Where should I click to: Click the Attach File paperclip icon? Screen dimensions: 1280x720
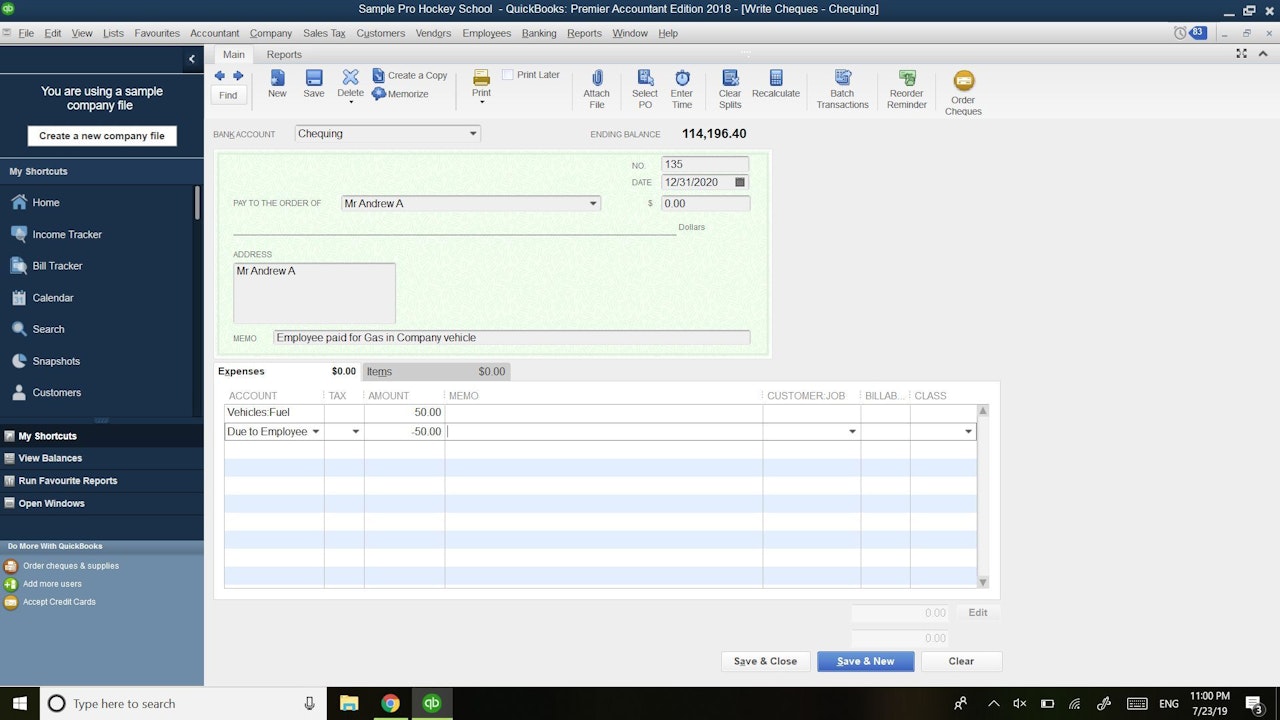pos(596,79)
